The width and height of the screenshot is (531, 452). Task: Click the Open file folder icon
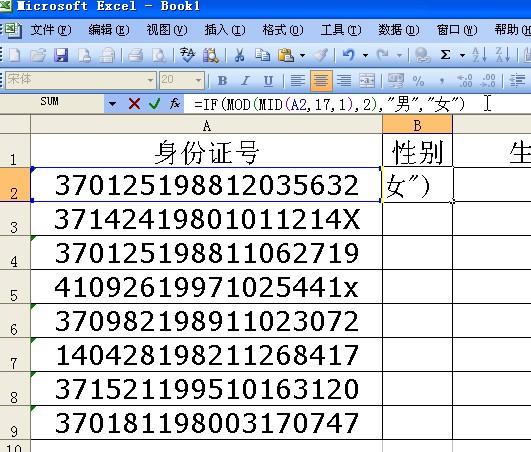[38, 55]
